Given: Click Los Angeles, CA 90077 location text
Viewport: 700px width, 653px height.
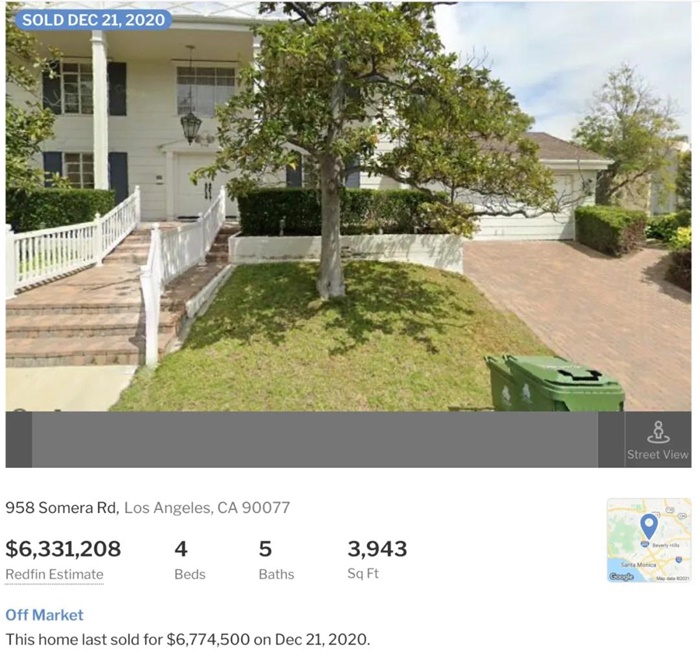Looking at the screenshot, I should pos(207,507).
